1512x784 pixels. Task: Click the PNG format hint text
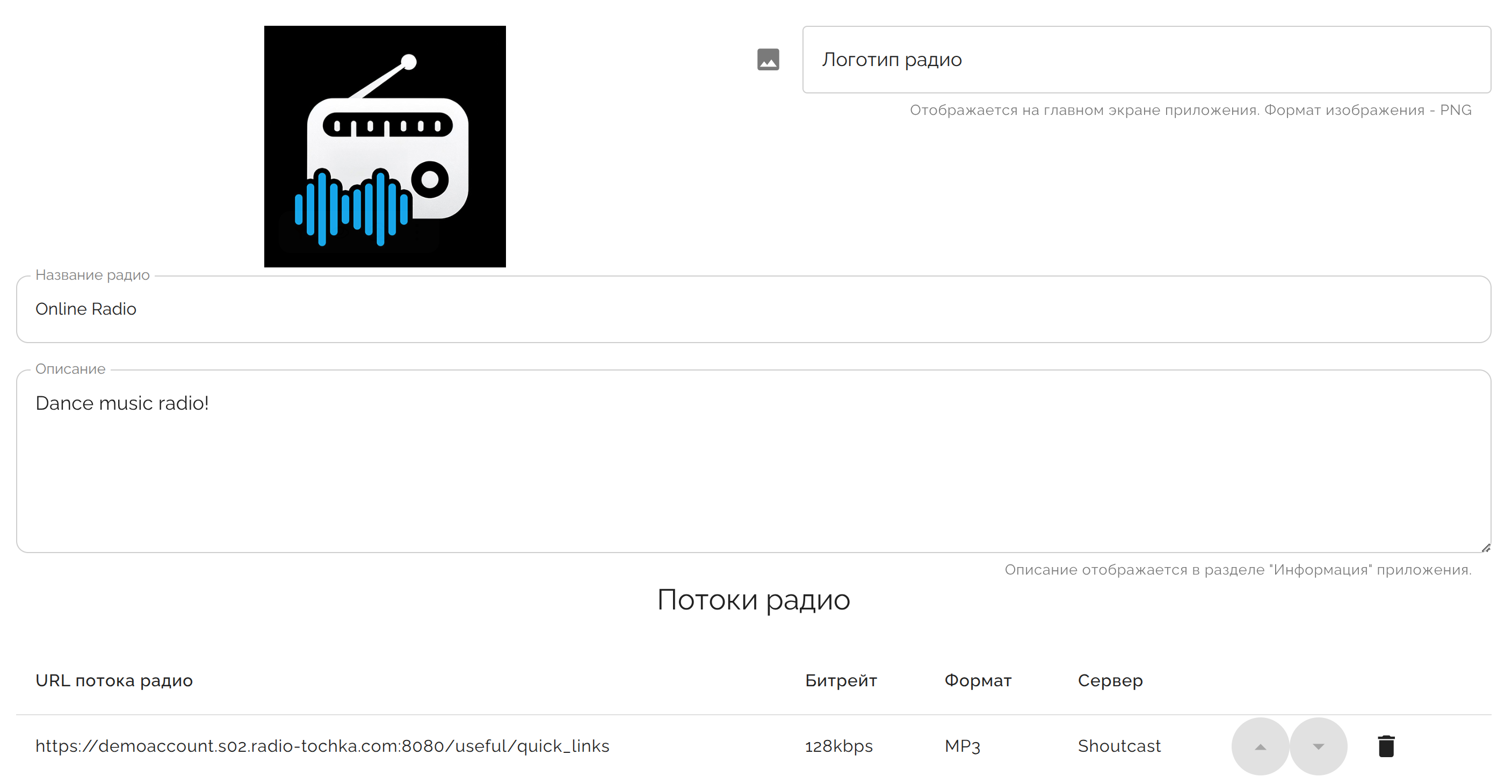click(1190, 110)
